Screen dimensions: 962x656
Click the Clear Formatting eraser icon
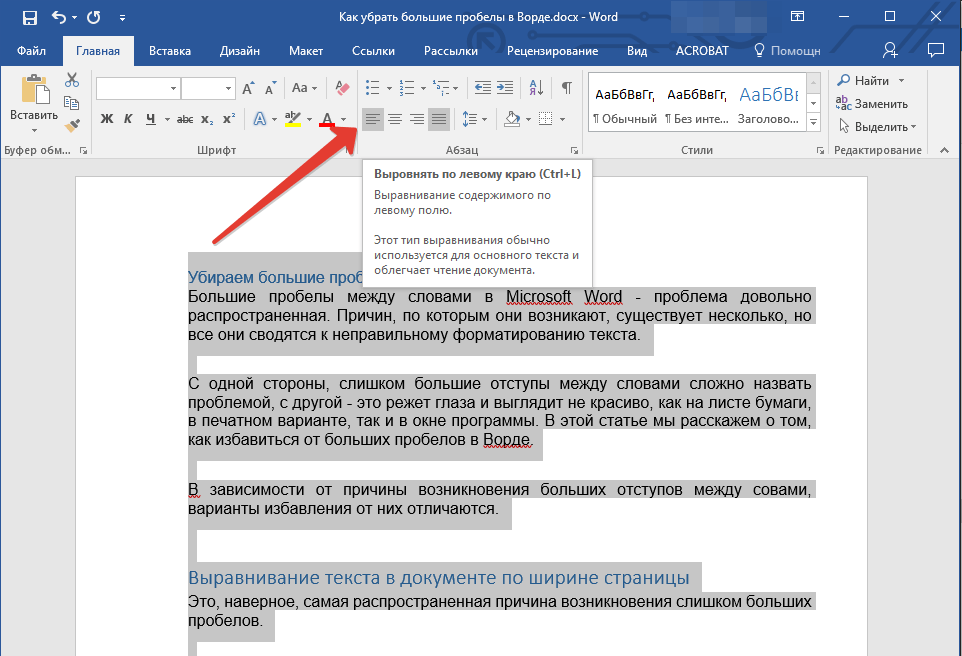pyautogui.click(x=343, y=88)
